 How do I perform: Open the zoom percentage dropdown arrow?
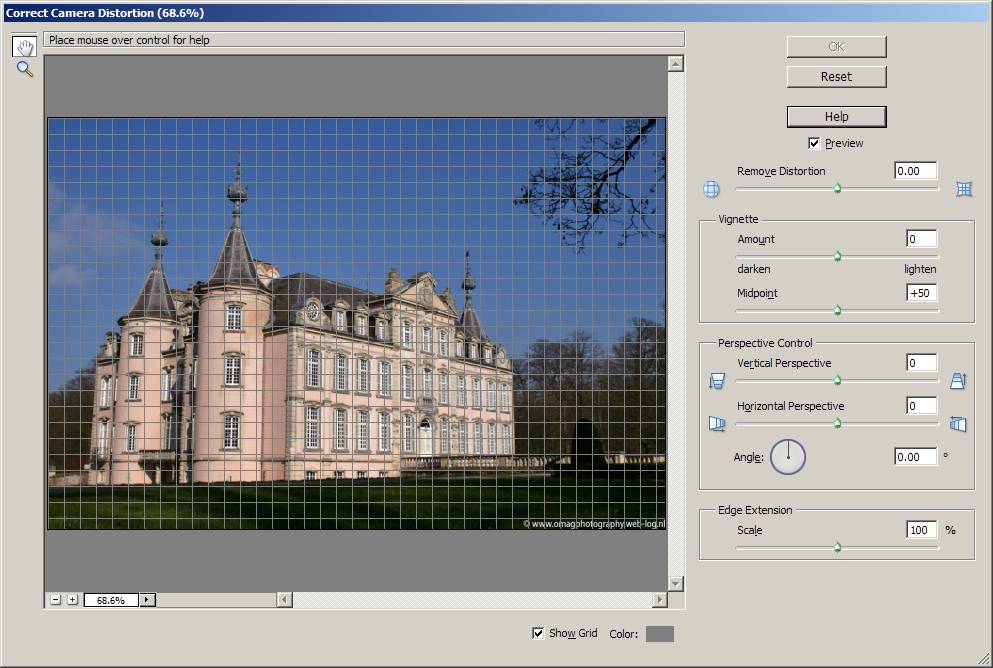click(148, 600)
